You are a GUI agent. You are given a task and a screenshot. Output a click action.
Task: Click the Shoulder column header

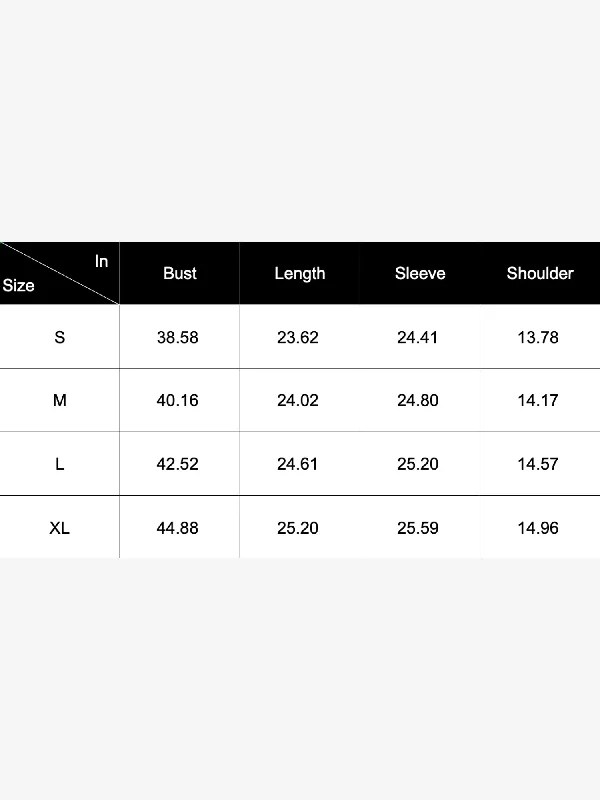pos(540,273)
